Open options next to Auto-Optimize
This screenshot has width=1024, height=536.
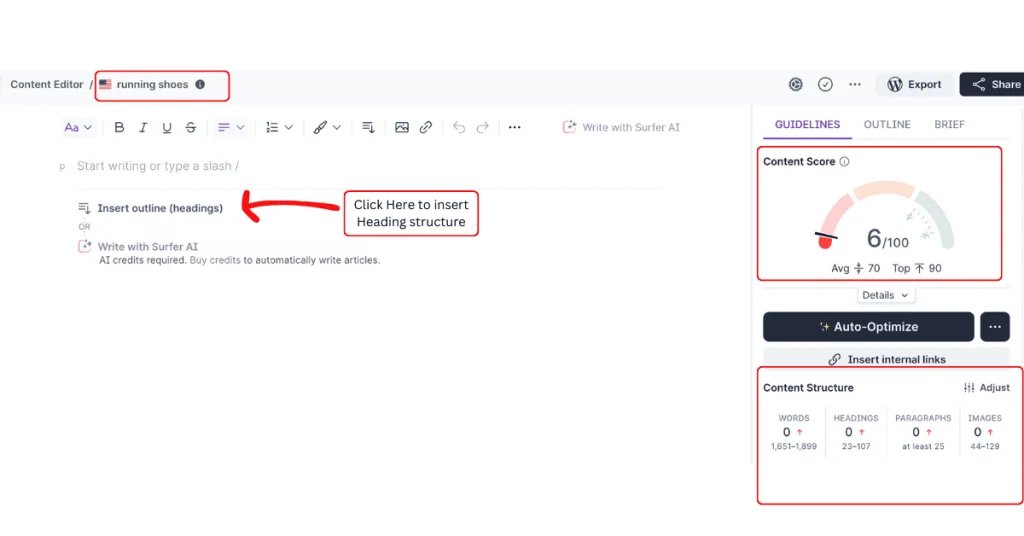995,326
